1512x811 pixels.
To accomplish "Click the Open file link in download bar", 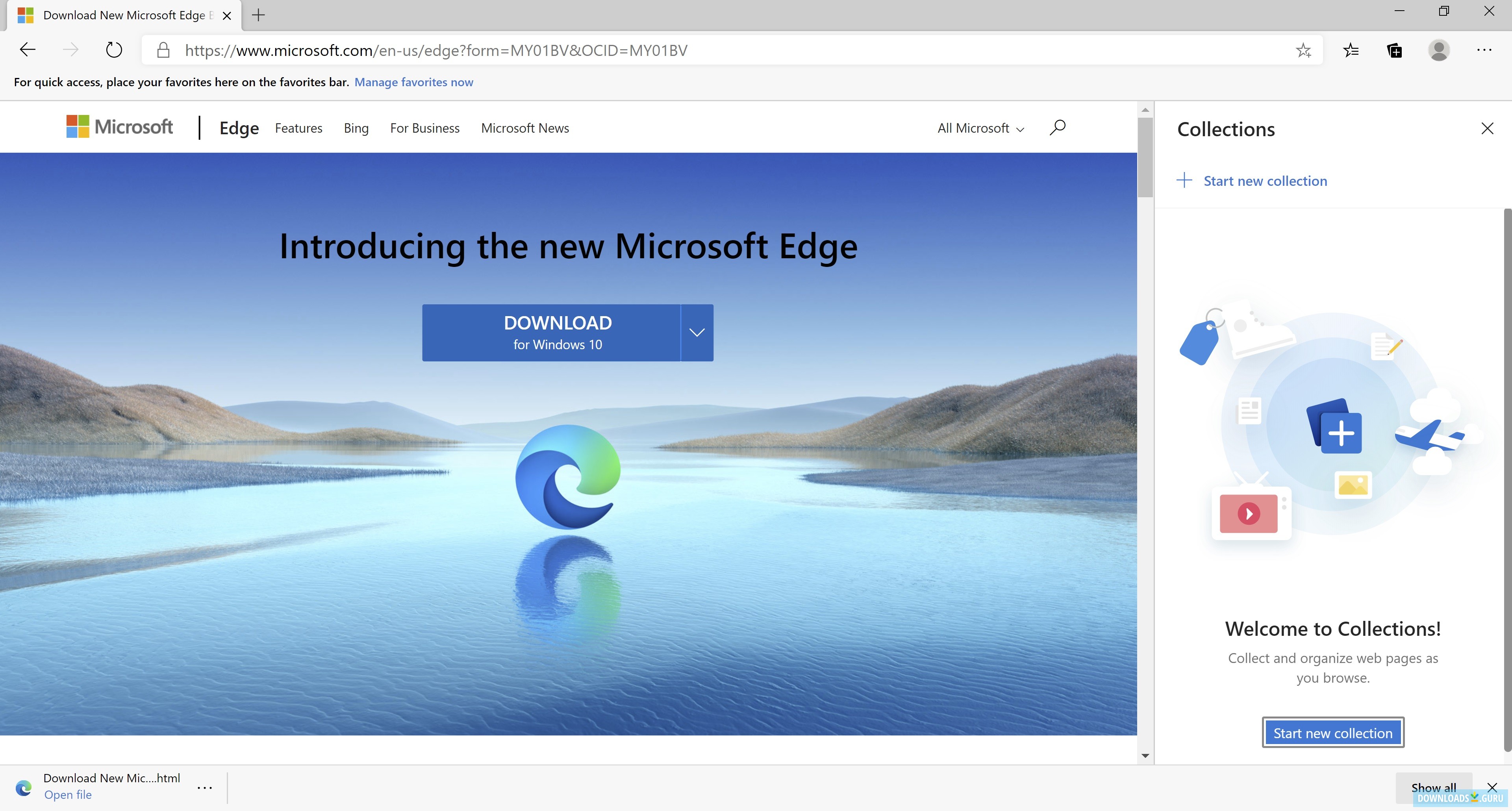I will [67, 795].
